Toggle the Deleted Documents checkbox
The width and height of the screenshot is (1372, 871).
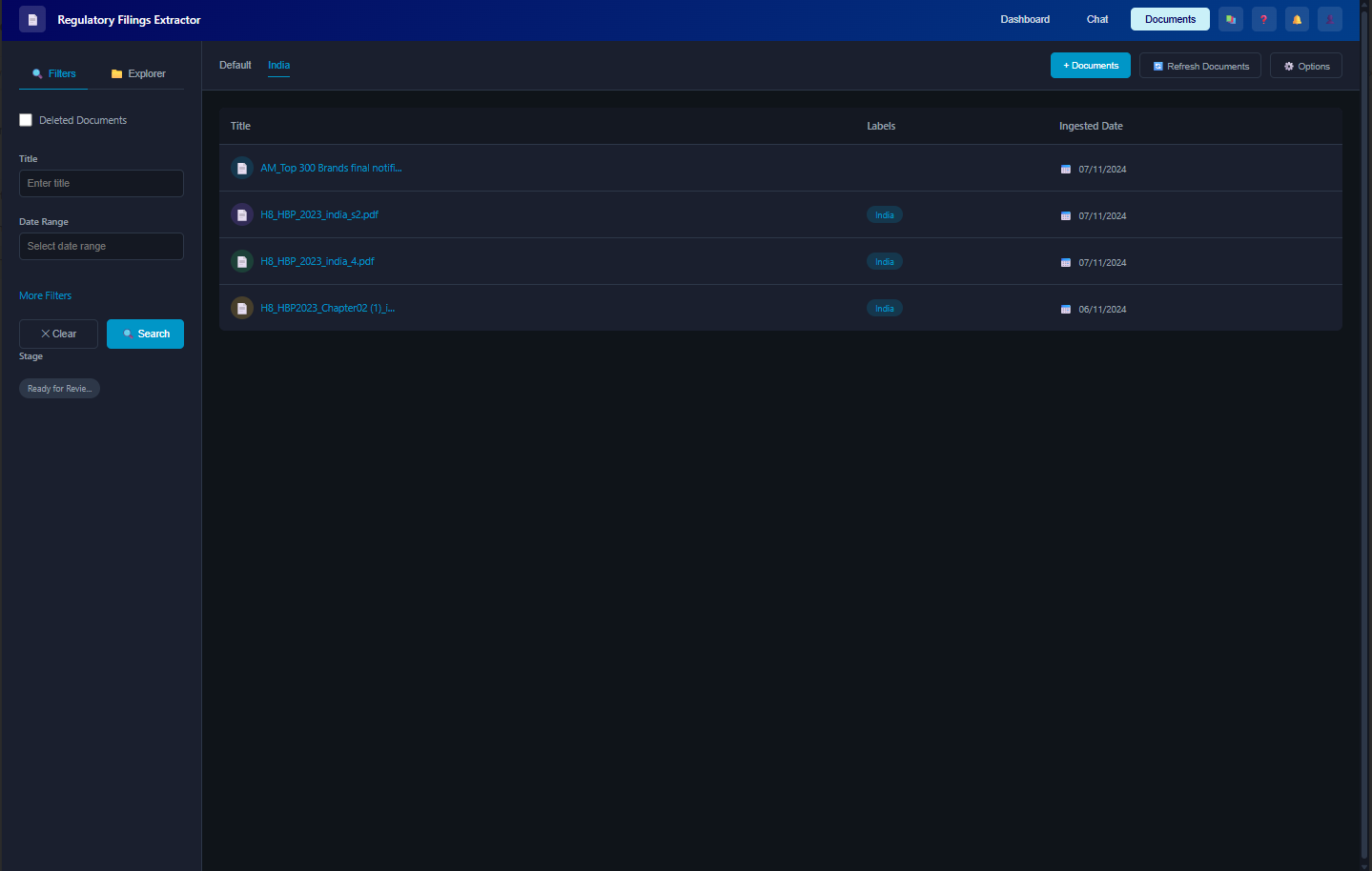[x=26, y=120]
